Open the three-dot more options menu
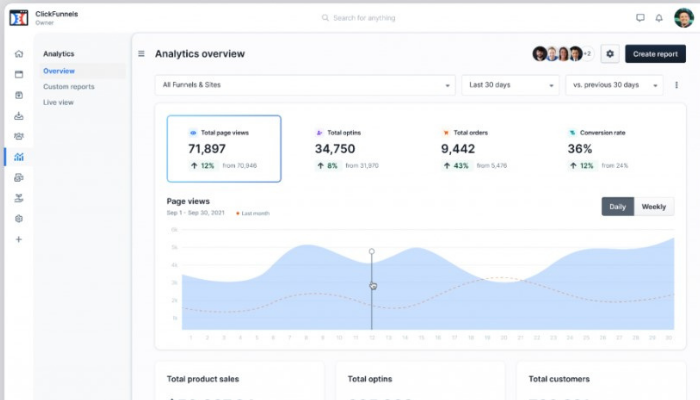The height and width of the screenshot is (400, 700). coord(676,85)
